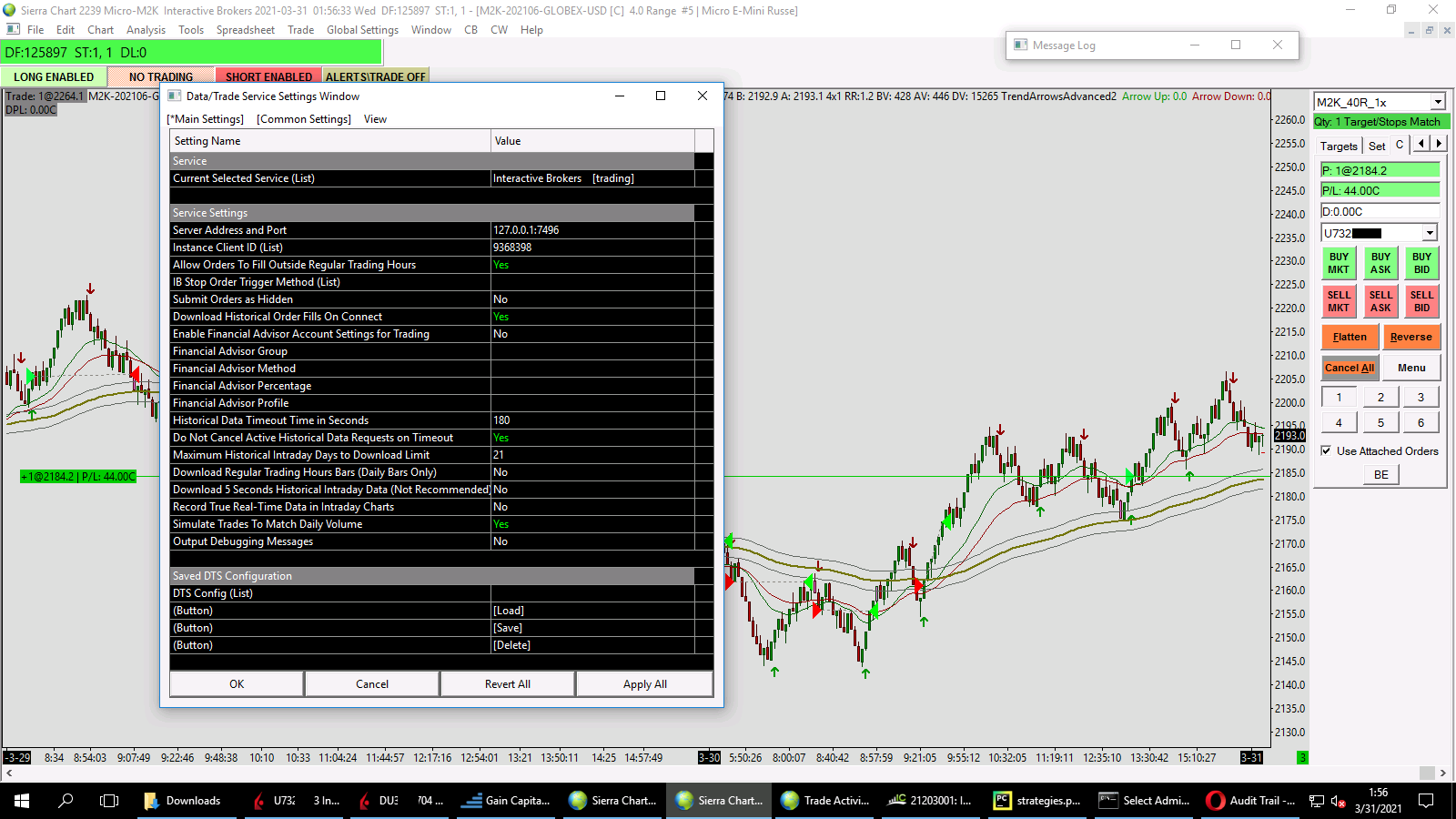Toggle Use Attached Orders checkbox
This screenshot has width=1456, height=819.
[x=1326, y=450]
